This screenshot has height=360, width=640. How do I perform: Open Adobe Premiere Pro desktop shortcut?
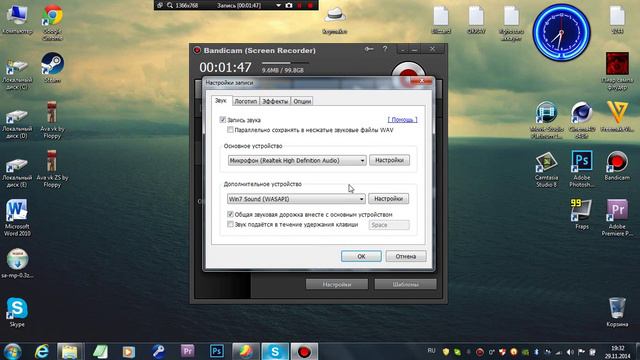(x=617, y=217)
